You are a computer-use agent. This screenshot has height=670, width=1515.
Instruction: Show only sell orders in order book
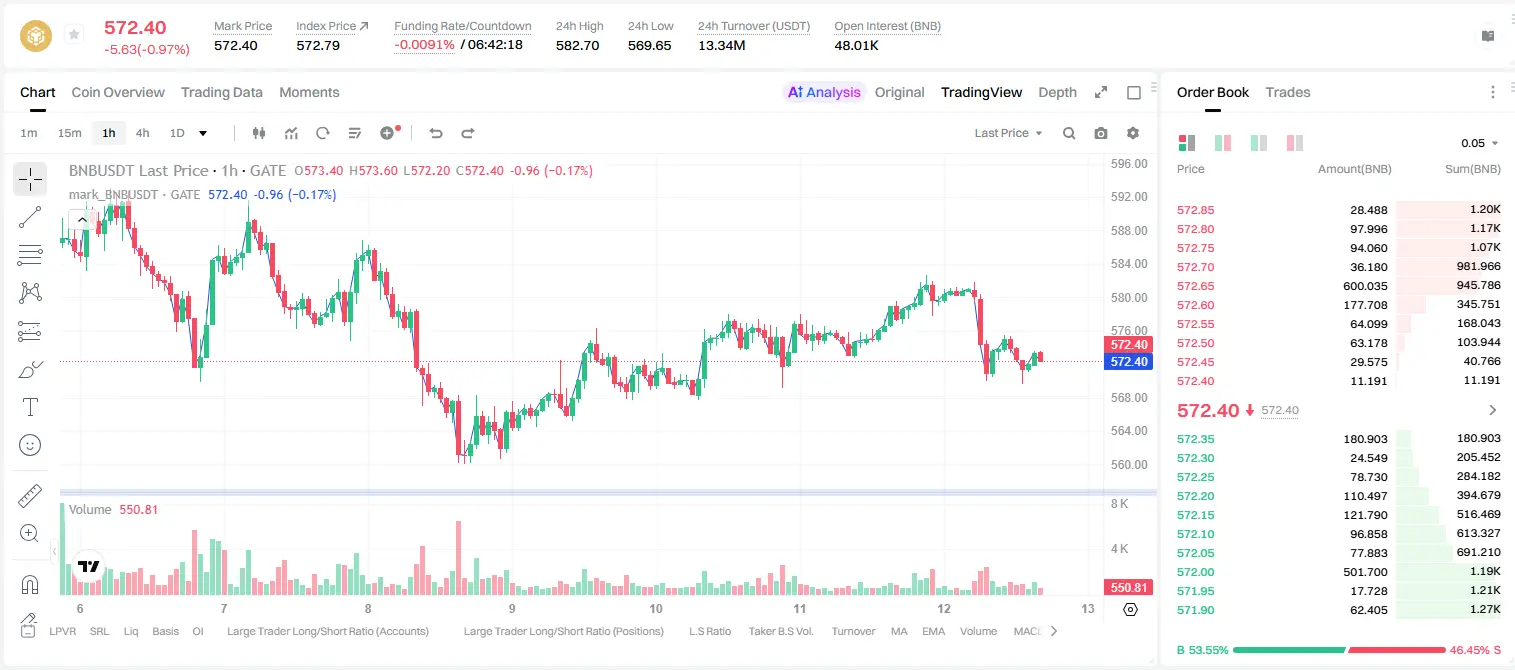[1295, 143]
